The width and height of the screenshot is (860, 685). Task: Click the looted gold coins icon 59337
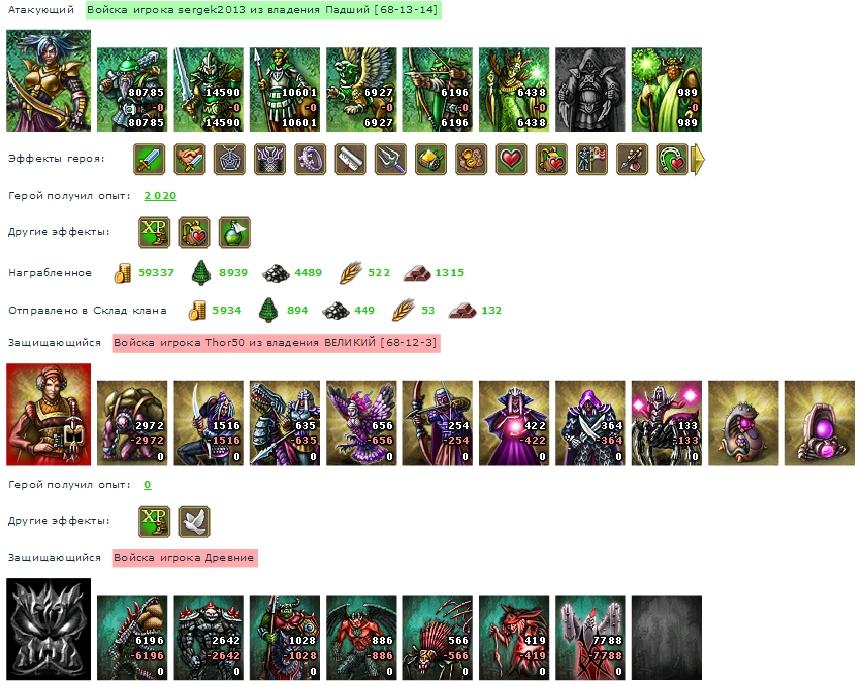tap(122, 273)
